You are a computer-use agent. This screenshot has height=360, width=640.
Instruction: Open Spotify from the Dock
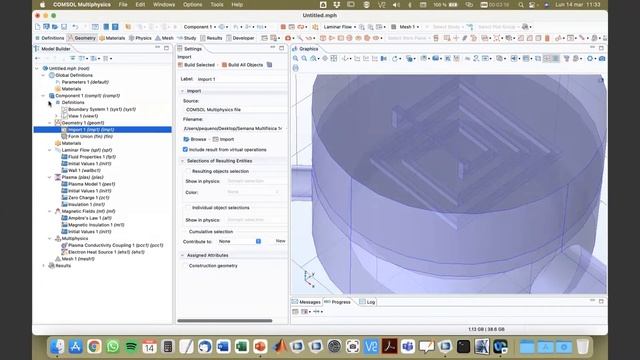coord(131,347)
